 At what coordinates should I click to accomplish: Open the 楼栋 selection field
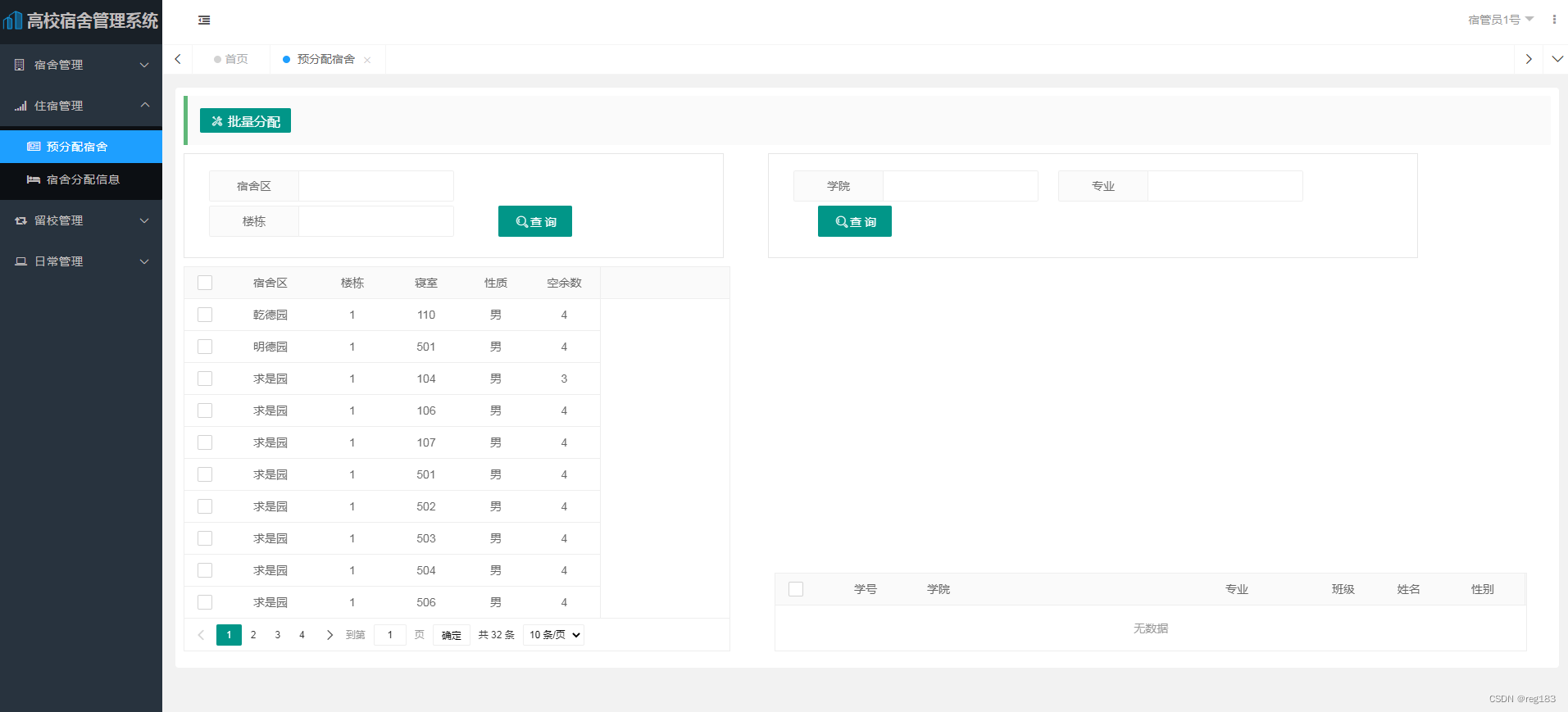pos(376,221)
